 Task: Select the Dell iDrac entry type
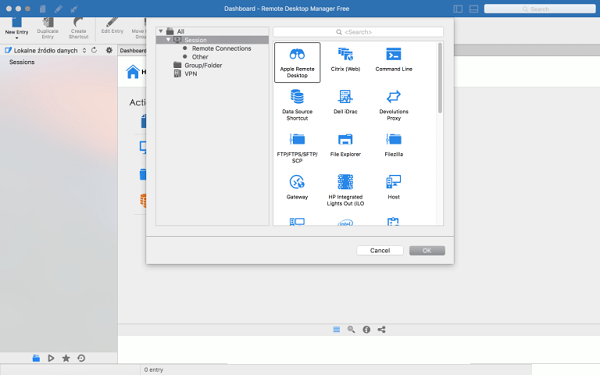point(345,102)
